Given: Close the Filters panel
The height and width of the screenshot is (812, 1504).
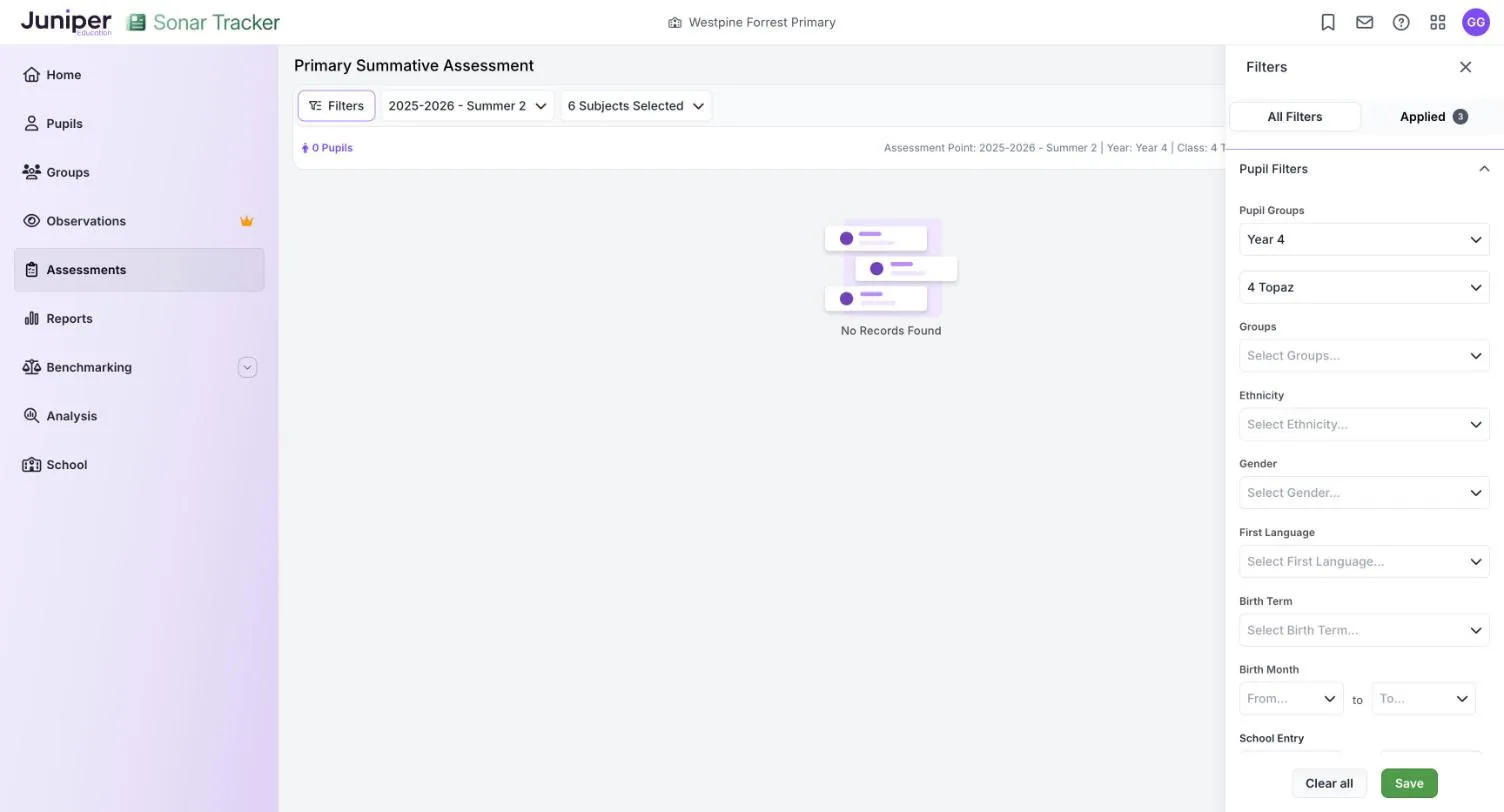Looking at the screenshot, I should (1465, 67).
